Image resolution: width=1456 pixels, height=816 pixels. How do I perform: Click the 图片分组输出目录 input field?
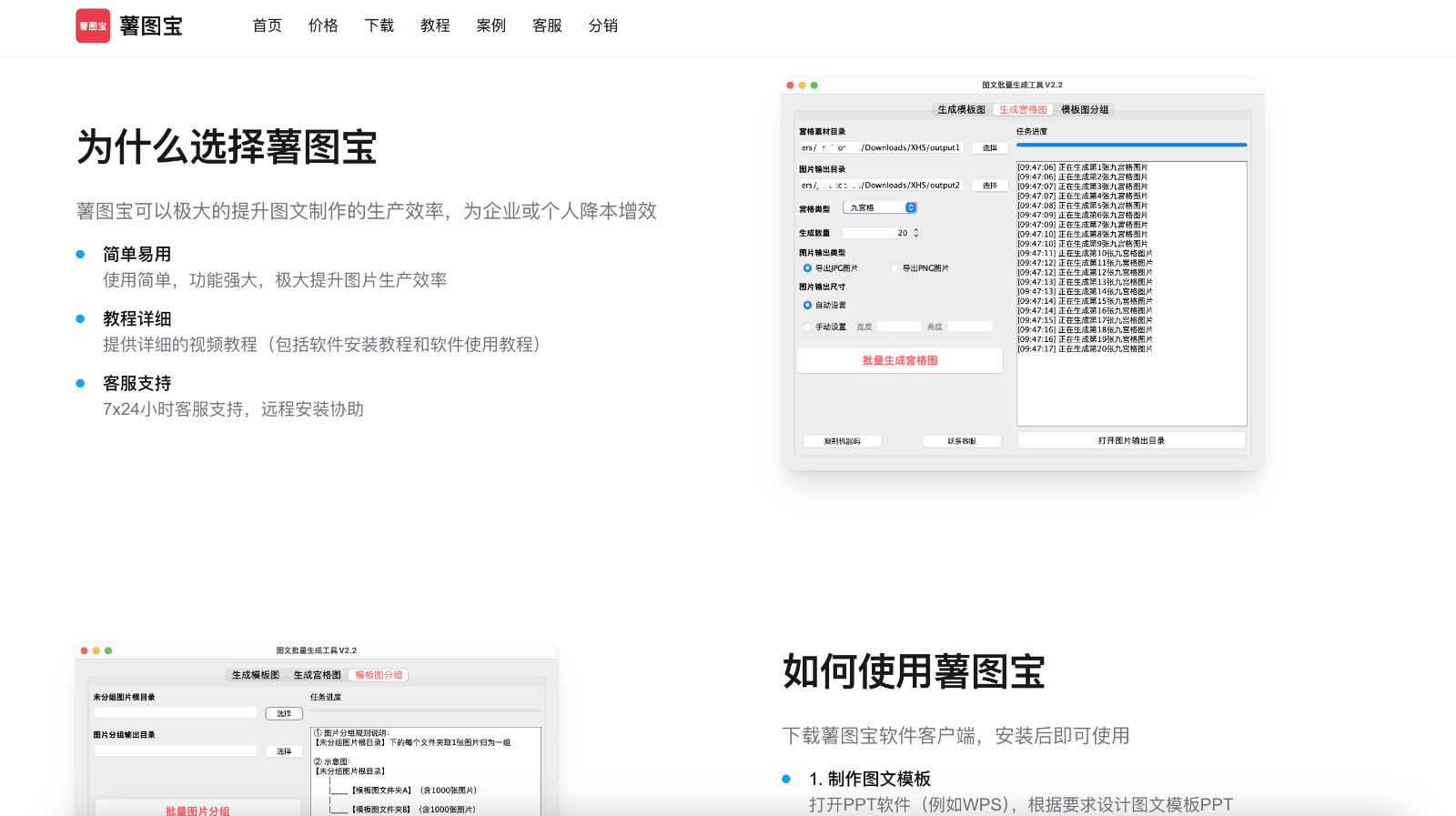pos(176,751)
